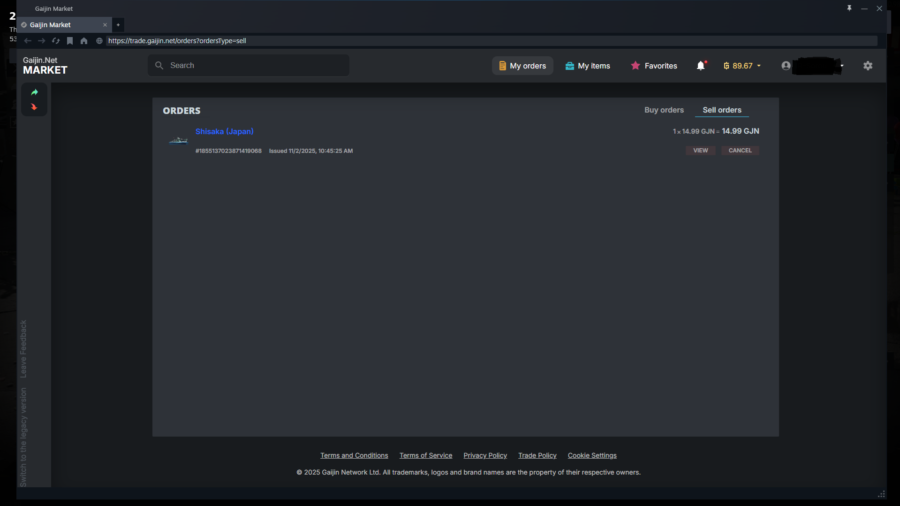Click the red arrow sidebar icon

(34, 107)
